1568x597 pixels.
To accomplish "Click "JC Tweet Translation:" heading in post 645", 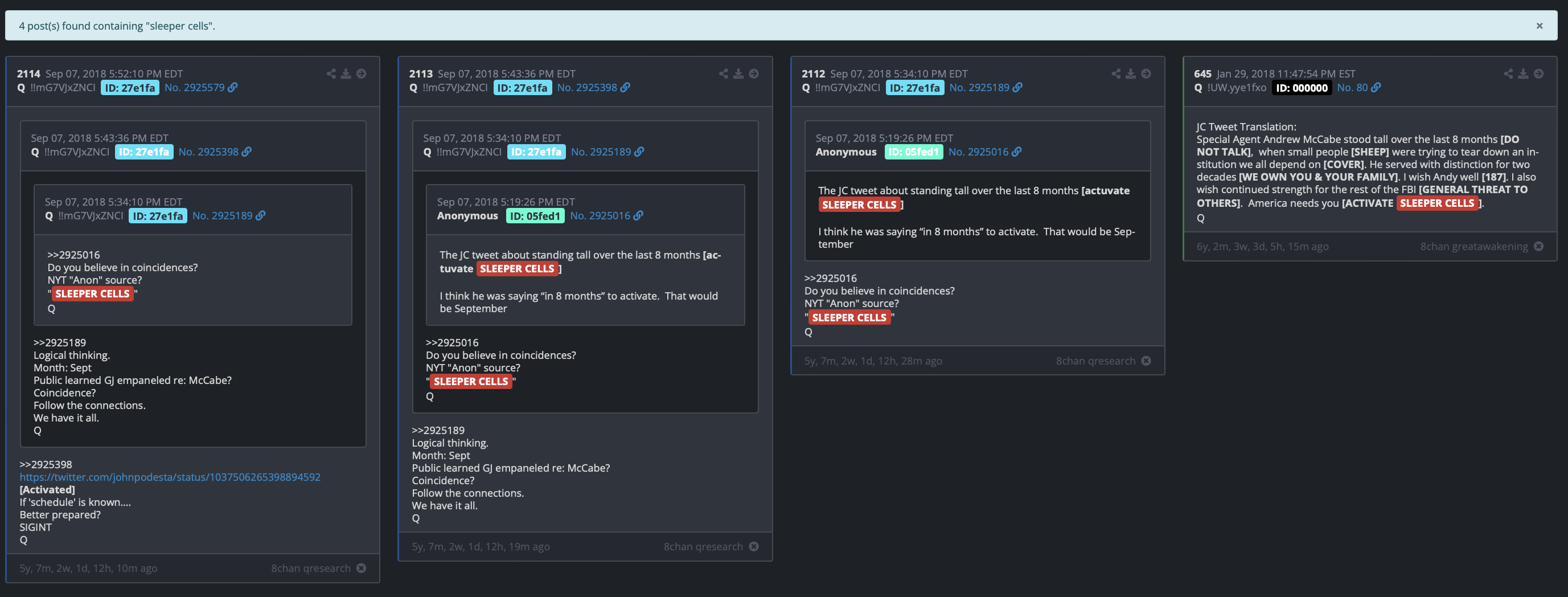I will [1246, 126].
